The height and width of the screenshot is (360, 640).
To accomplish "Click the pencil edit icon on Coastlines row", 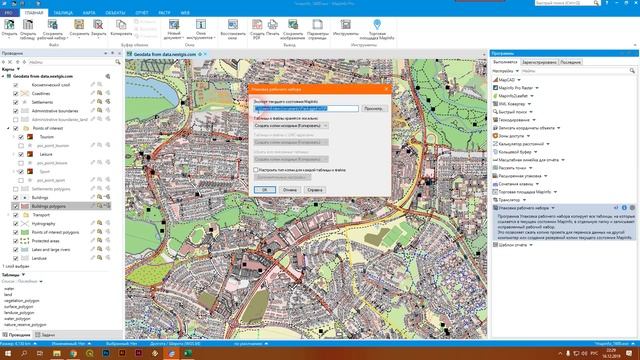I will click(93, 93).
